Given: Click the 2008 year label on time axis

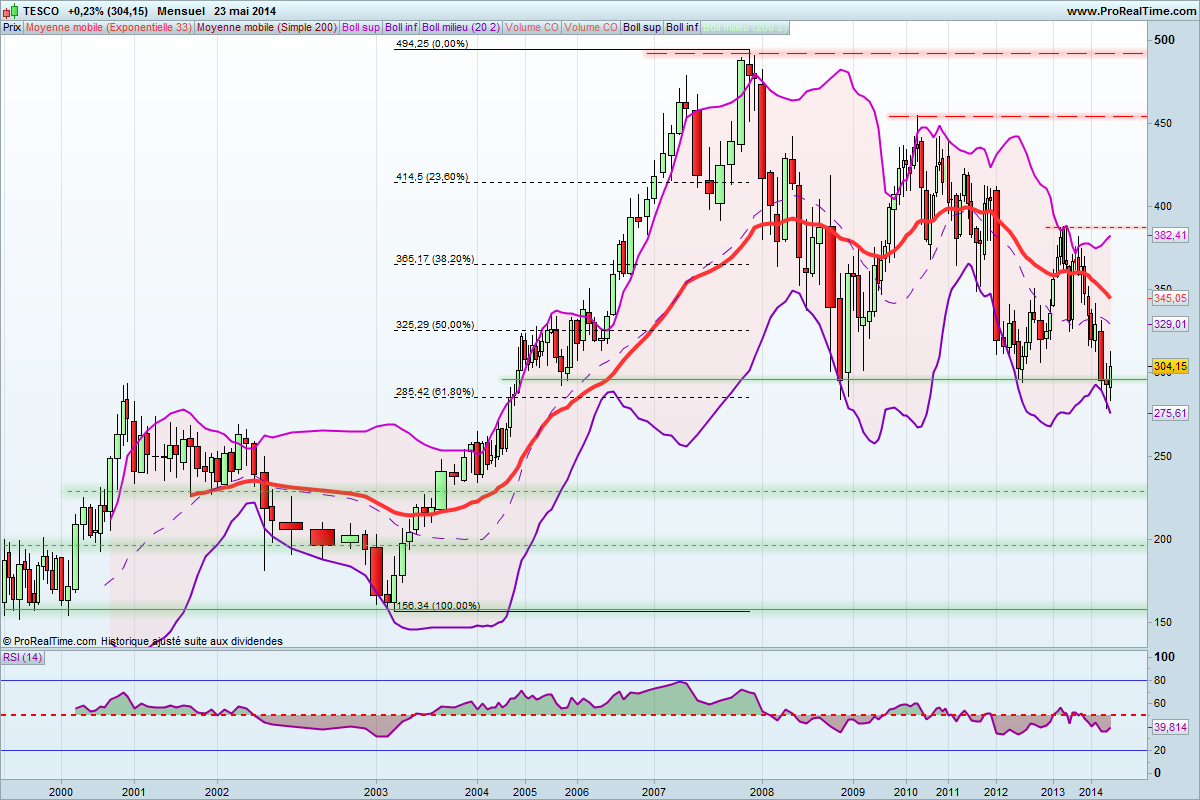Looking at the screenshot, I should tap(762, 790).
